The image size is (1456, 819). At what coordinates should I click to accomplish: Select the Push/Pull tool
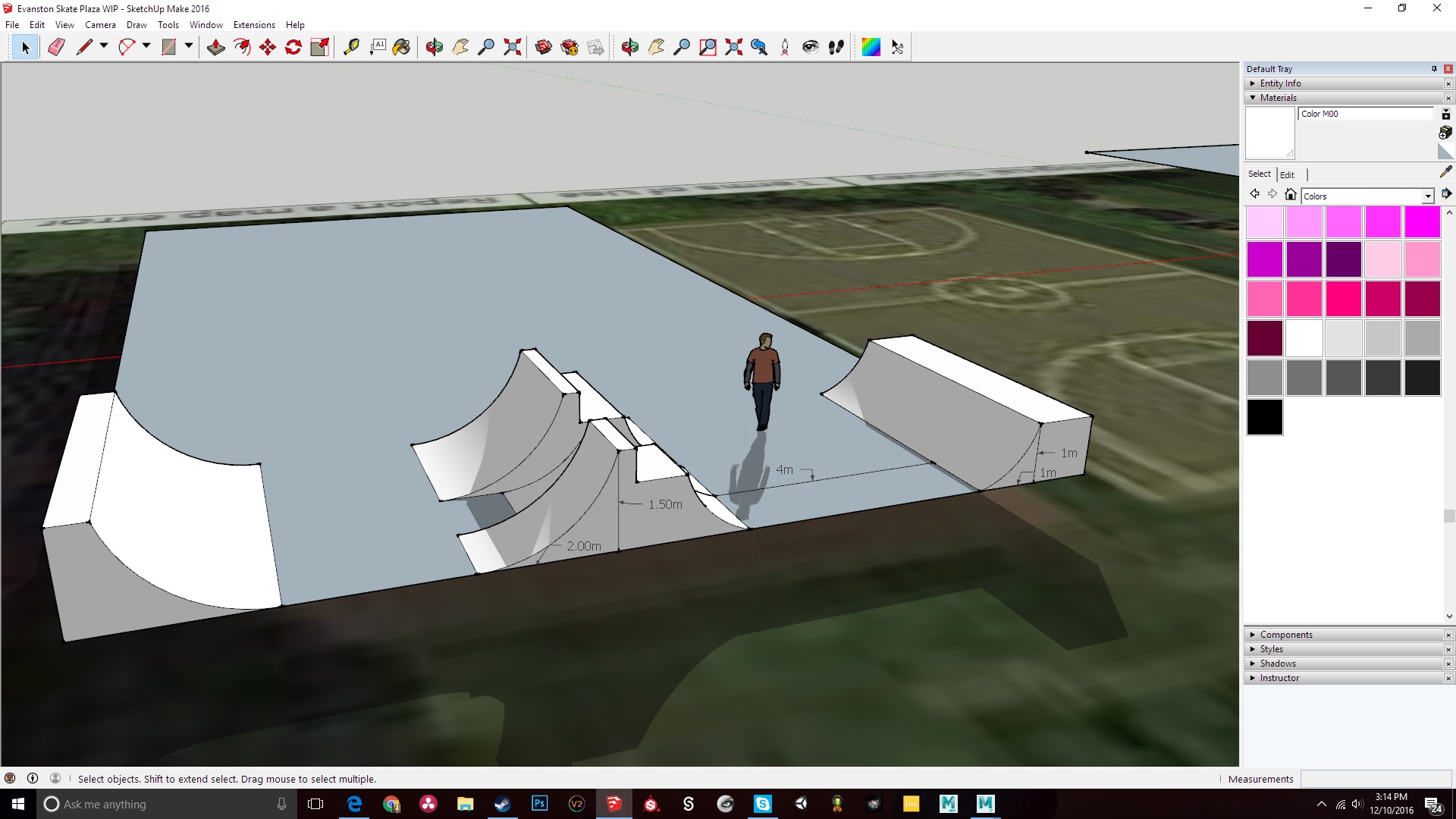pyautogui.click(x=216, y=47)
